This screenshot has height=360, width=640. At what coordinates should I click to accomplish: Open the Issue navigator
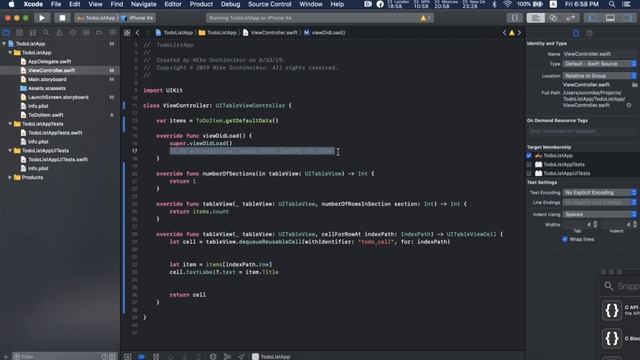pos(60,33)
